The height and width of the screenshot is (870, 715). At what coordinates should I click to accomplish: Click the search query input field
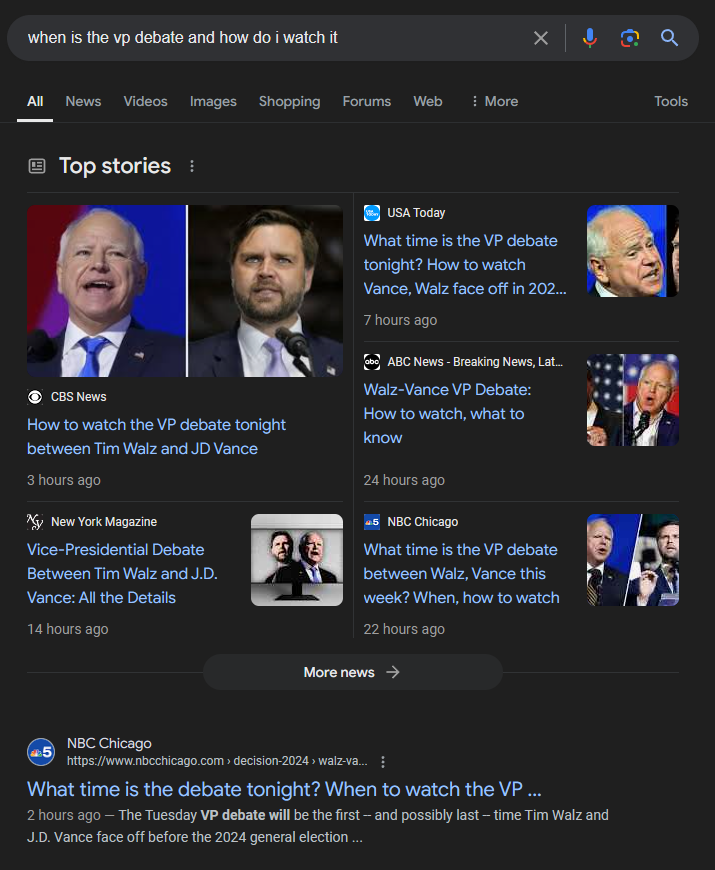coord(272,38)
